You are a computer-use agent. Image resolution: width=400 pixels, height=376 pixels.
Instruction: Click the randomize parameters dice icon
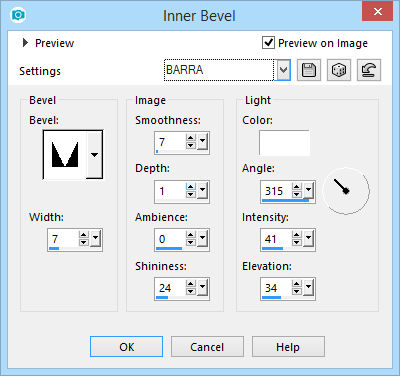click(x=339, y=70)
